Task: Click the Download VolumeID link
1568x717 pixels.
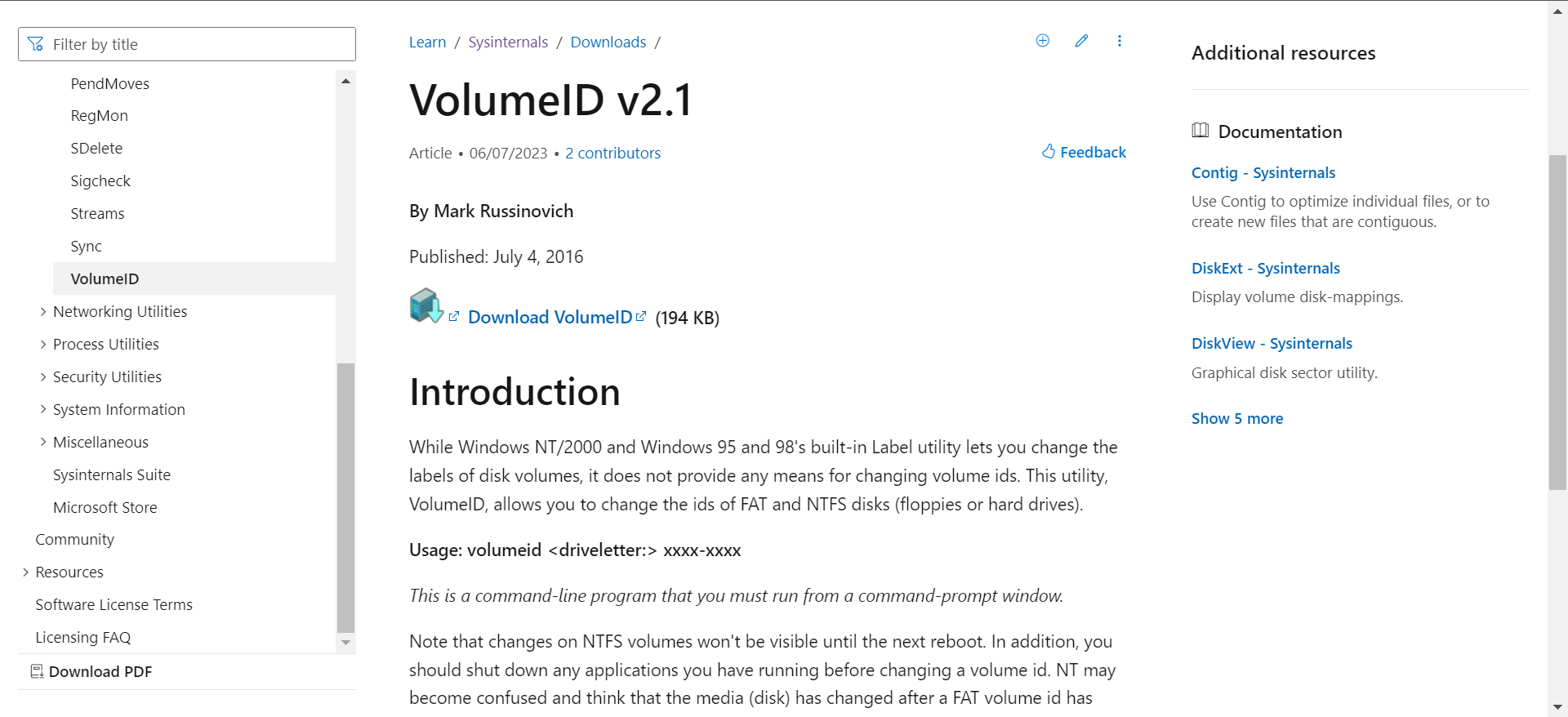Action: [550, 317]
